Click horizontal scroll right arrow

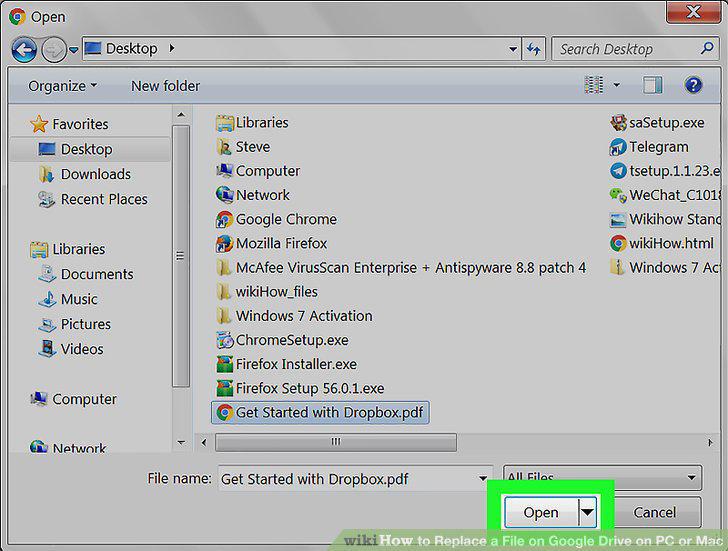[710, 442]
